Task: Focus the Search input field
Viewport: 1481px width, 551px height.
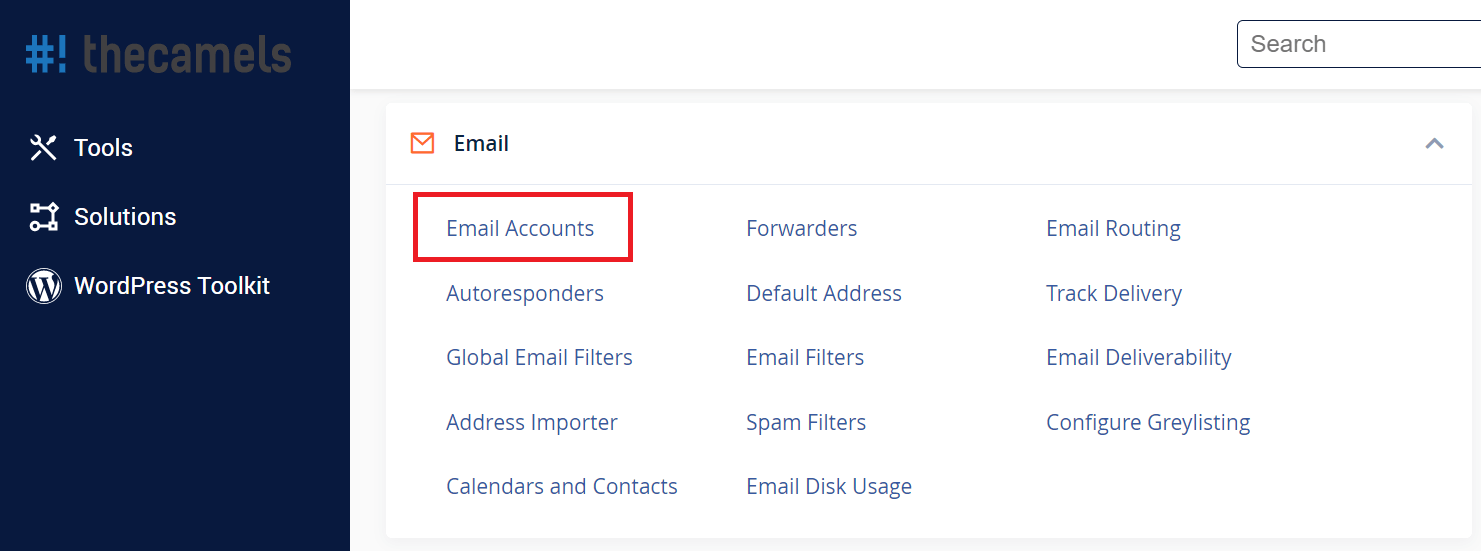Action: [x=1359, y=44]
